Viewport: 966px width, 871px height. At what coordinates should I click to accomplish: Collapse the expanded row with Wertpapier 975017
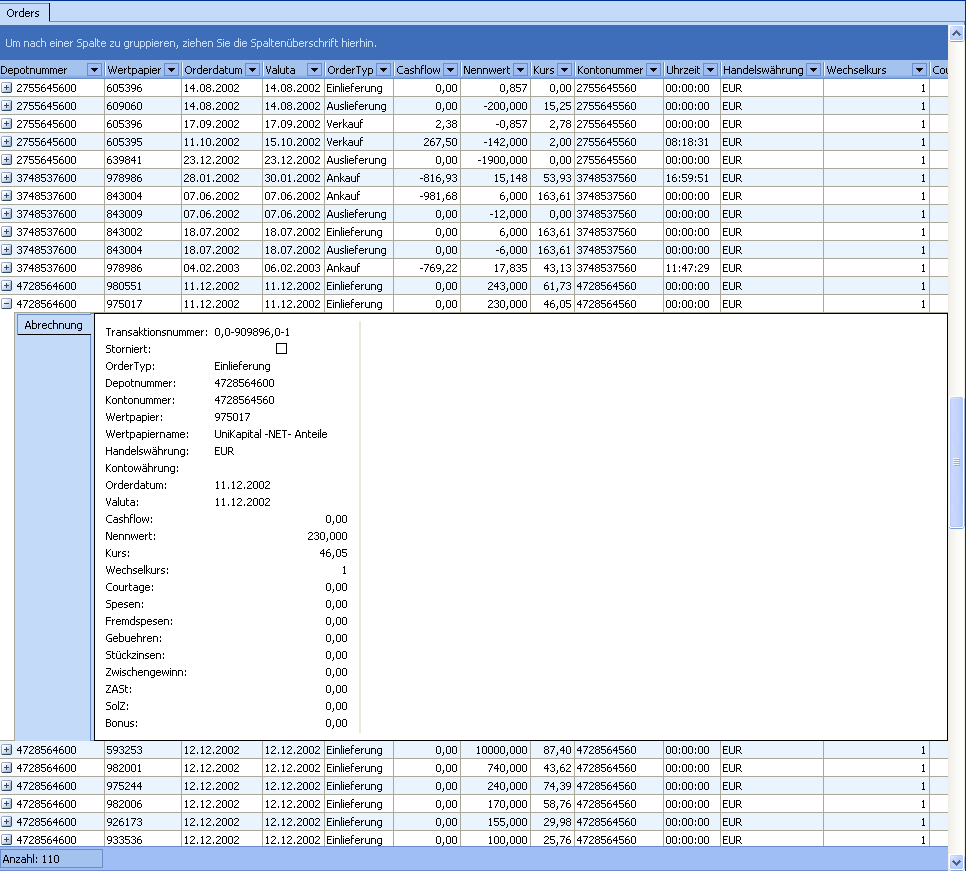click(x=7, y=304)
